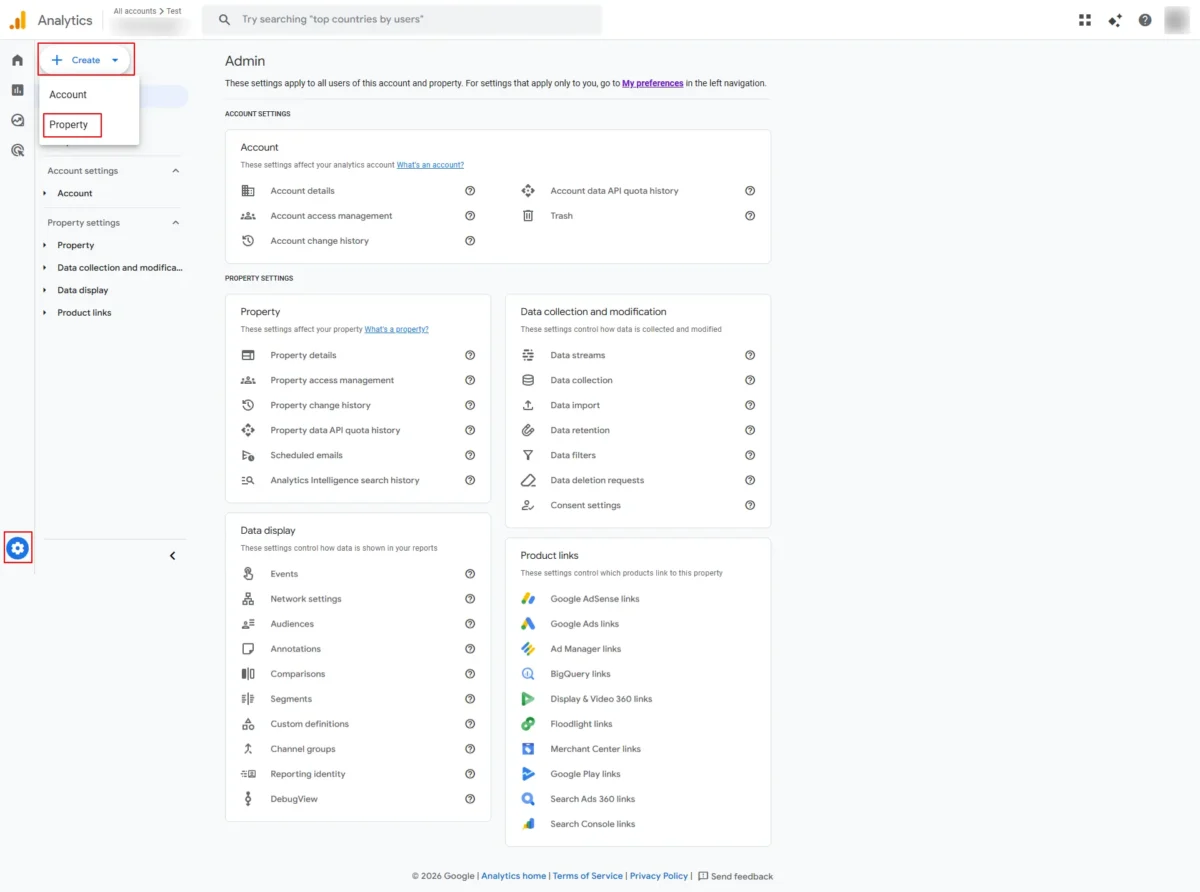Open Explore from the left sidebar
1200x892 pixels.
click(x=17, y=120)
